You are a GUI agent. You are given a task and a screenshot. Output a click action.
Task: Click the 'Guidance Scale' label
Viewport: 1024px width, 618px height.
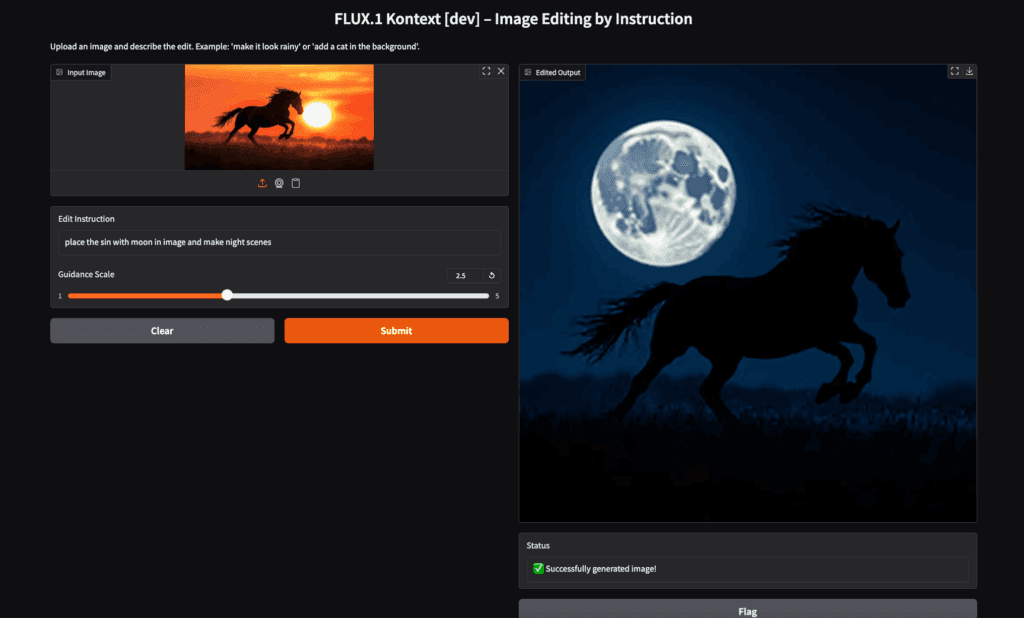[86, 274]
